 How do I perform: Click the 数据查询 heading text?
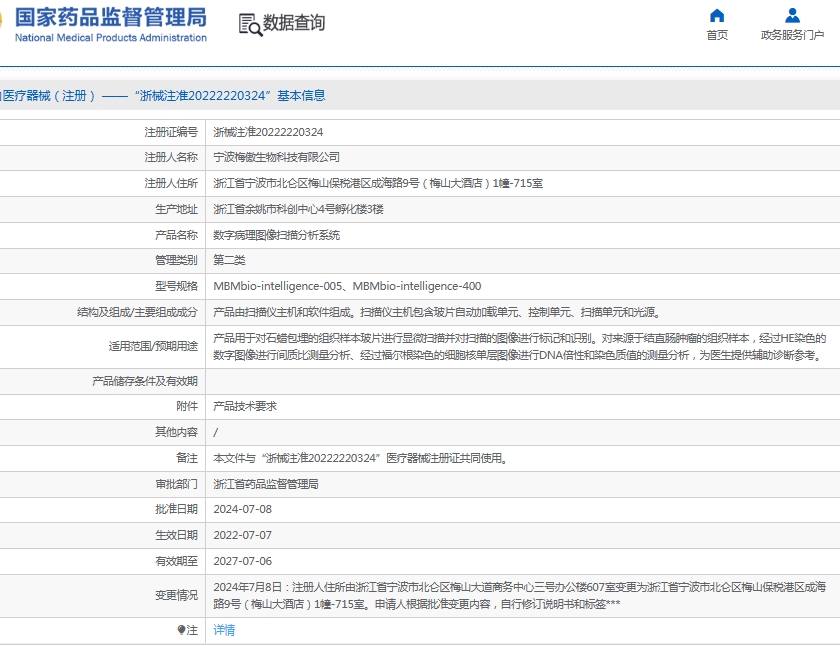point(294,23)
